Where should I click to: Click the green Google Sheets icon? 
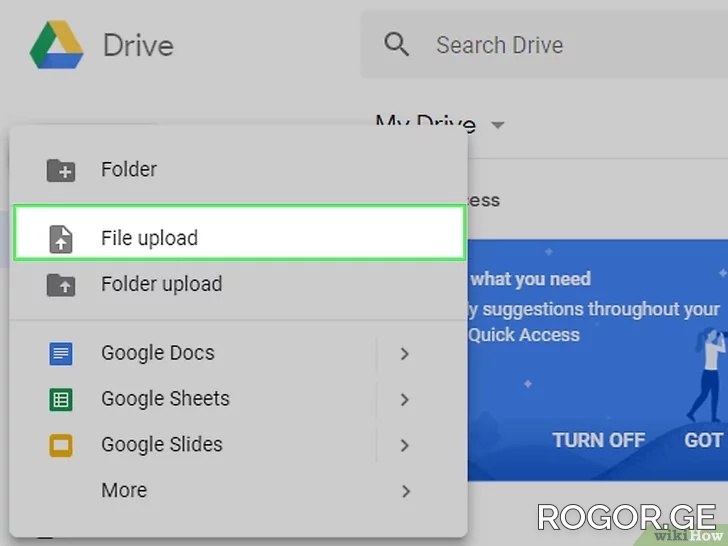61,399
